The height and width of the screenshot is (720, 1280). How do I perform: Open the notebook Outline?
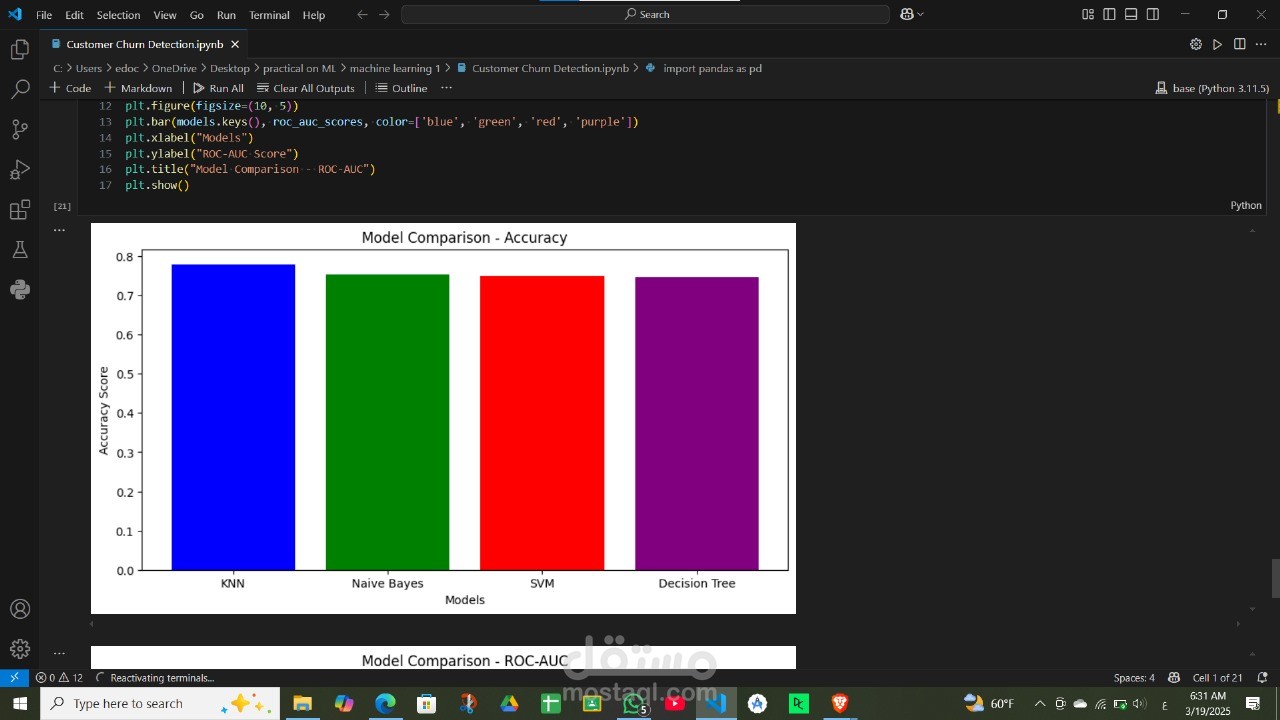click(x=401, y=88)
